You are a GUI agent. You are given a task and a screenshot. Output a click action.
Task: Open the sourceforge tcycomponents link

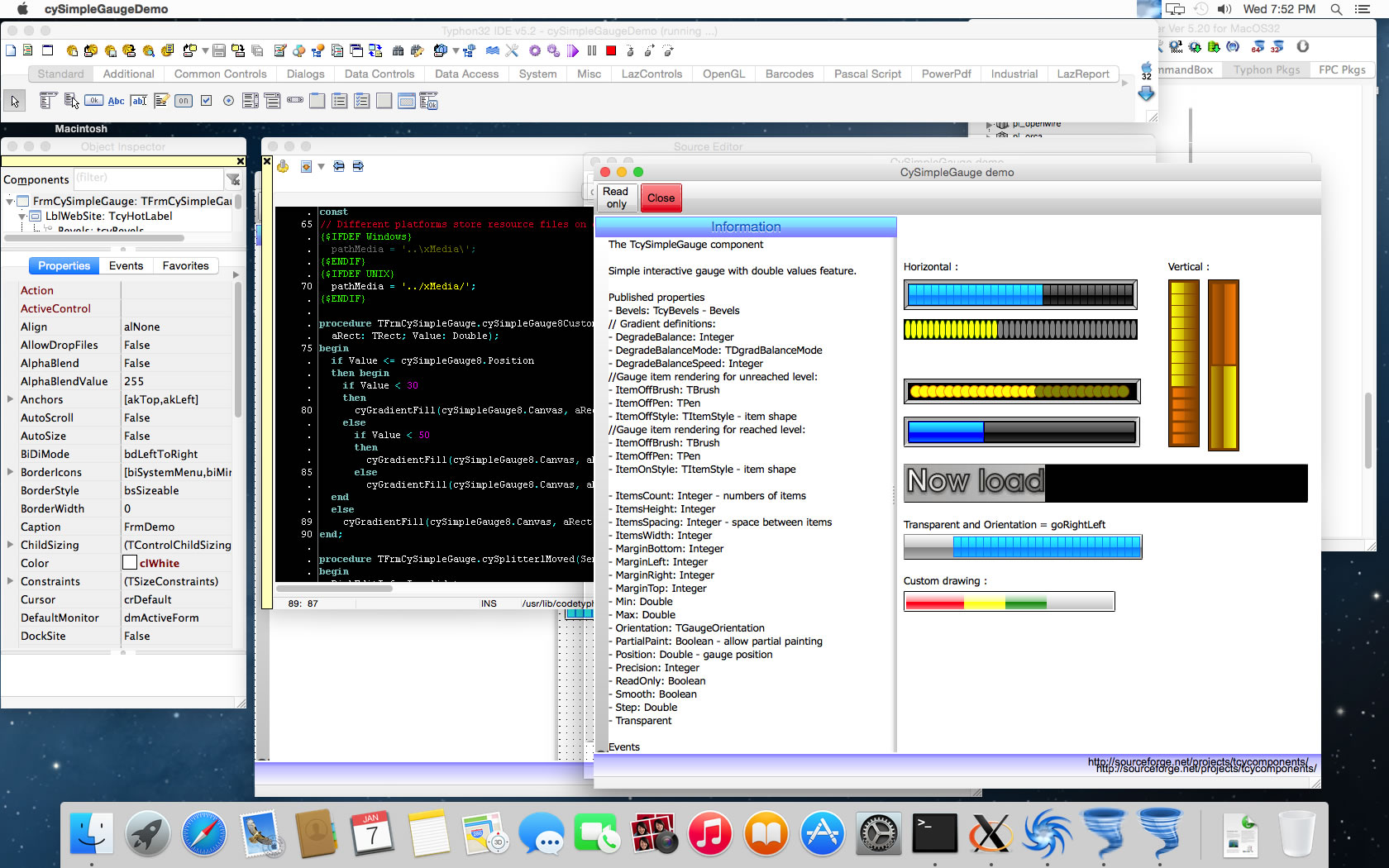coord(1205,768)
